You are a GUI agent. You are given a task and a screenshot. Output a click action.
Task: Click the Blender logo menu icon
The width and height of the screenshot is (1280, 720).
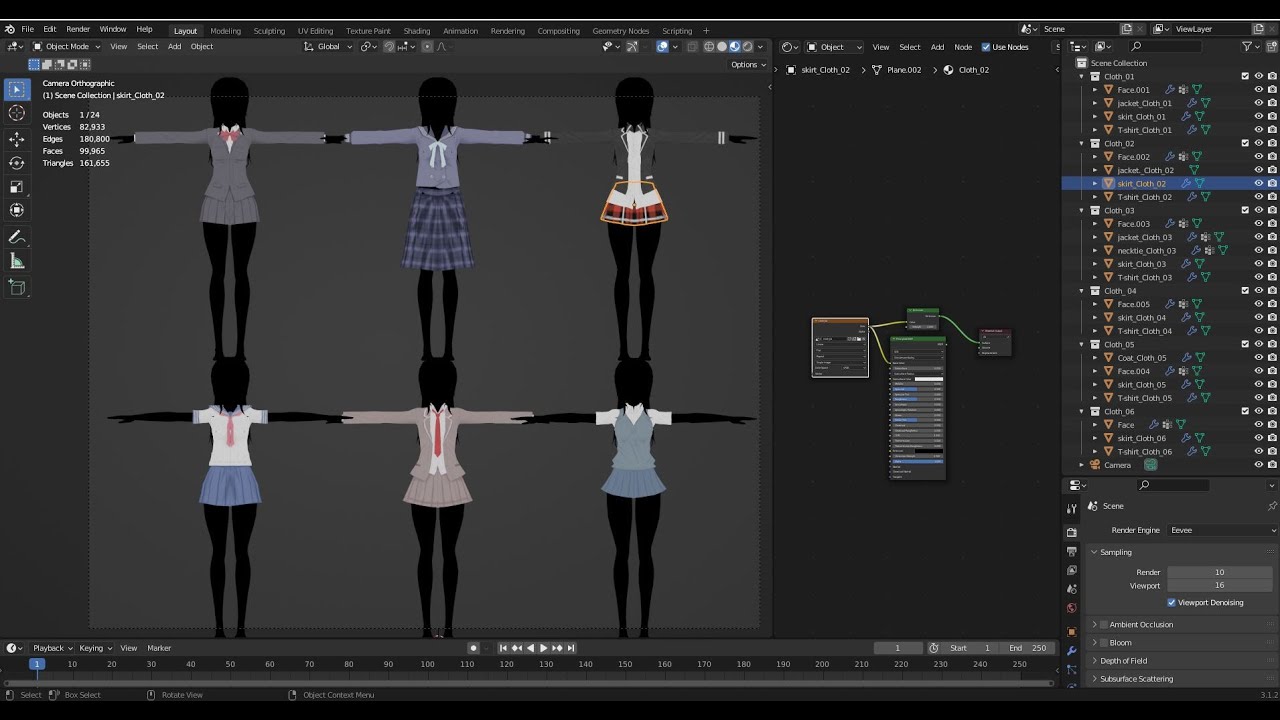tap(9, 30)
